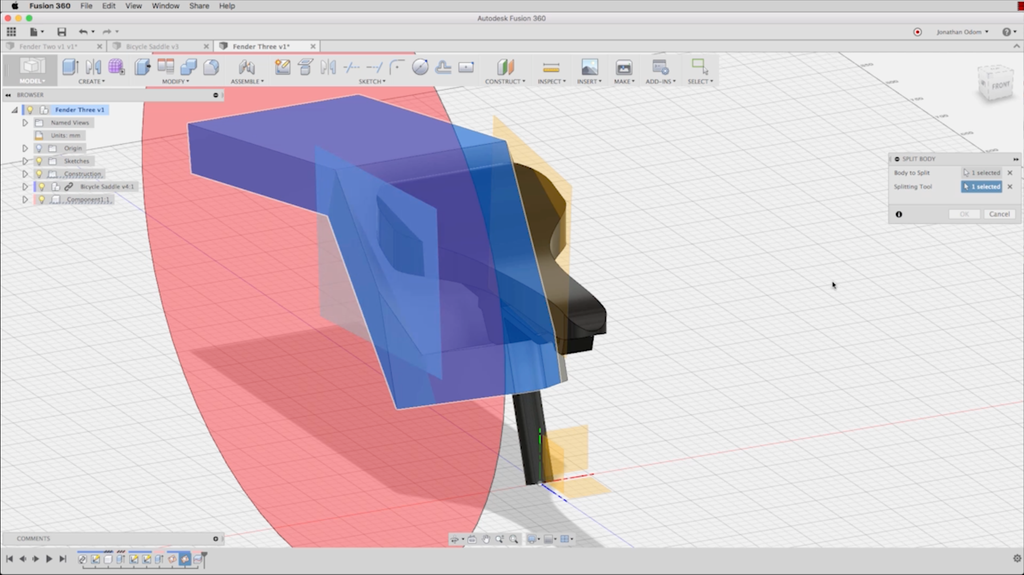Expand the Construction folder in browser
The image size is (1024, 575).
[x=25, y=174]
